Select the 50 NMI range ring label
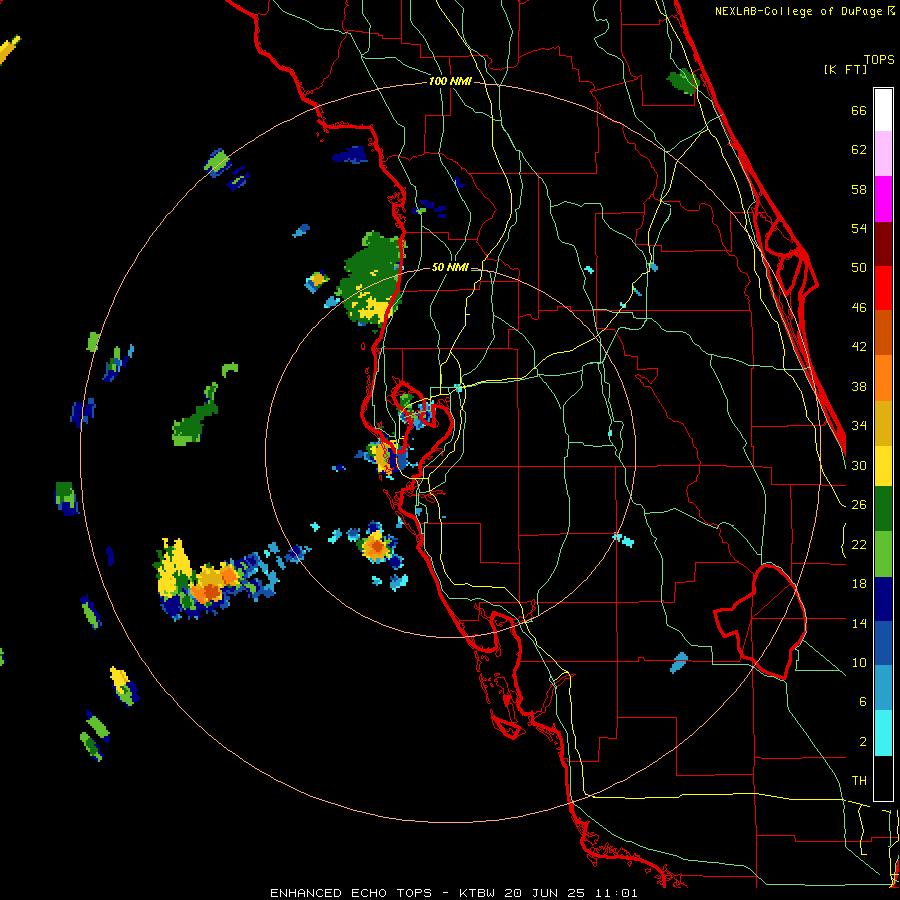 [450, 267]
